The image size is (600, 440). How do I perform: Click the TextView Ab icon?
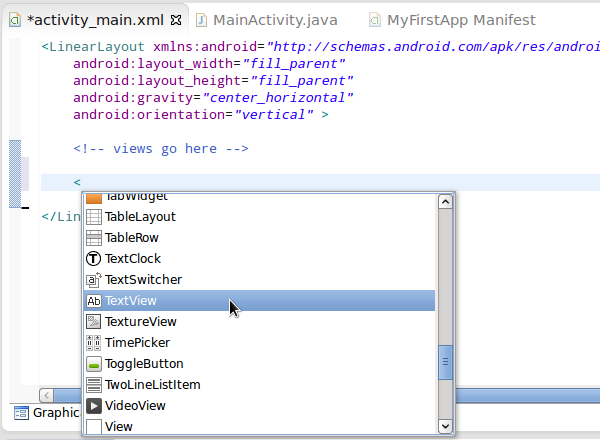pyautogui.click(x=94, y=301)
